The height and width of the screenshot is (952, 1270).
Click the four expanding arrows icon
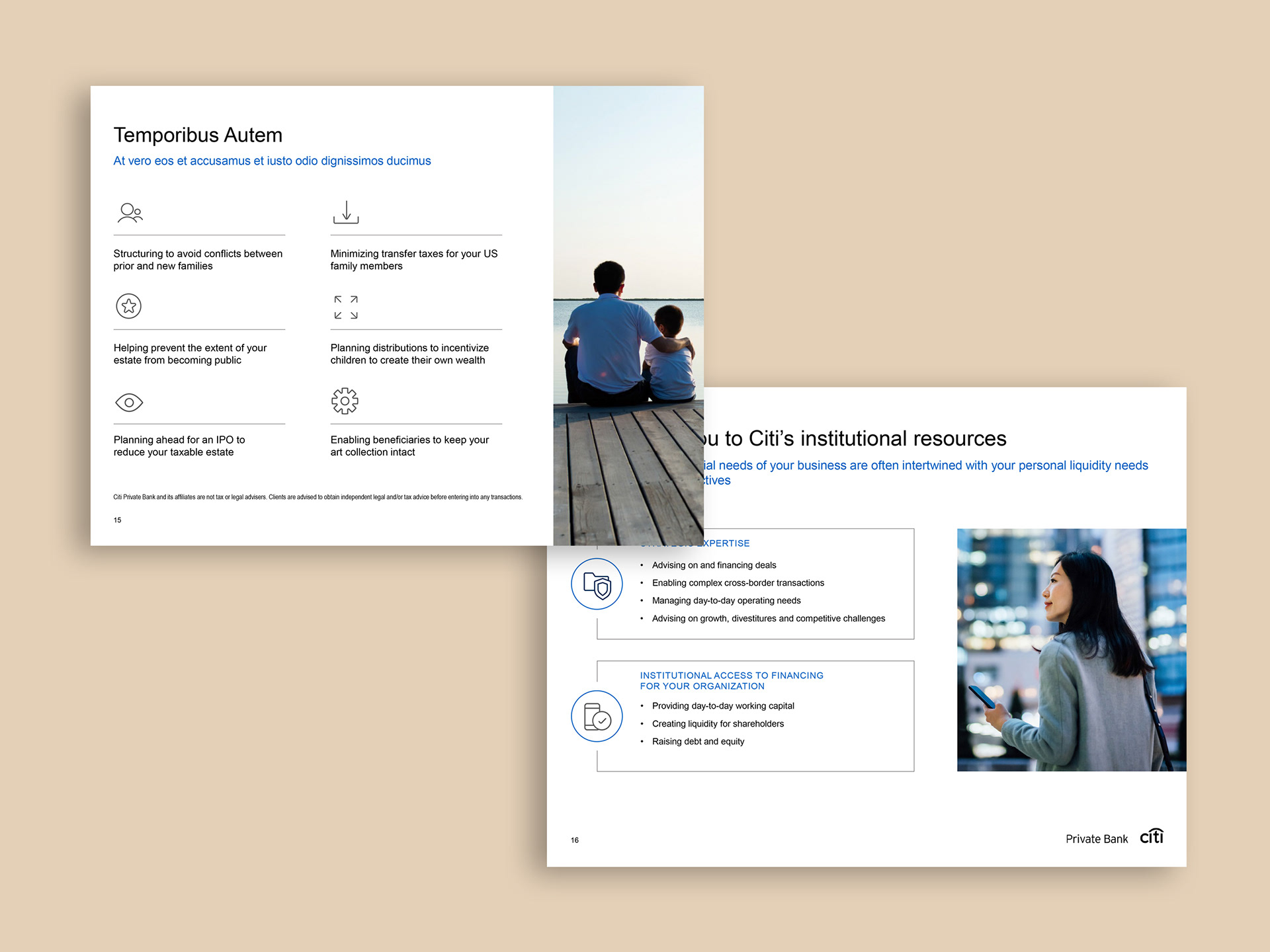tap(346, 307)
